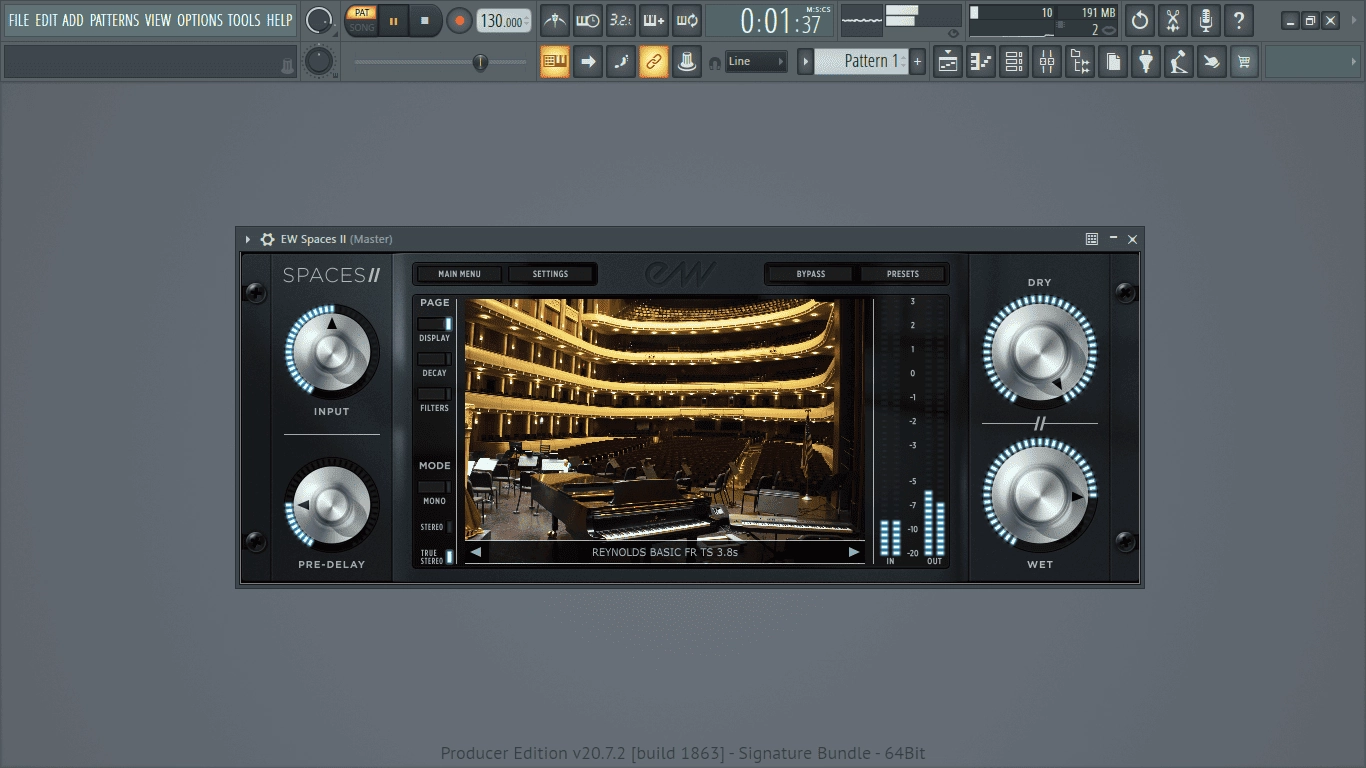This screenshot has height=768, width=1366.
Task: Toggle the metronome icon
Action: pos(555,20)
